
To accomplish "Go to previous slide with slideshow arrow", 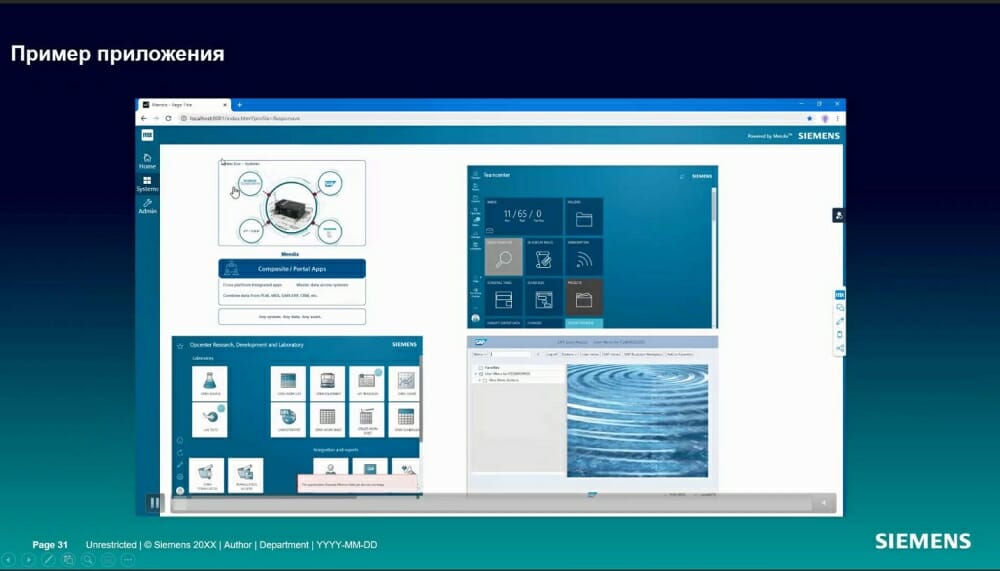I will 8,560.
